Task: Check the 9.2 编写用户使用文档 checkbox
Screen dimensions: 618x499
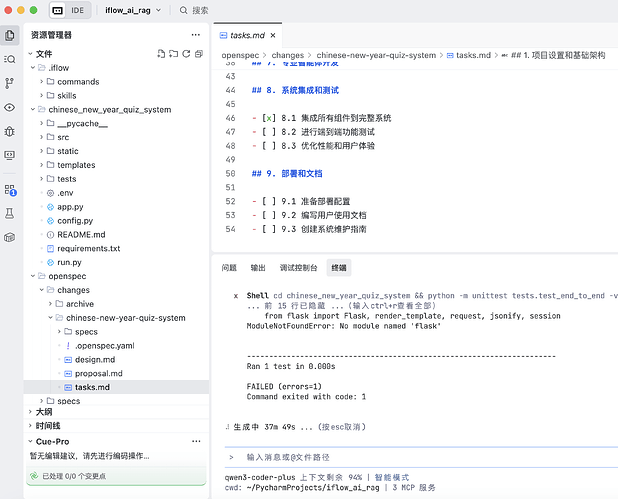Action: pyautogui.click(x=269, y=215)
